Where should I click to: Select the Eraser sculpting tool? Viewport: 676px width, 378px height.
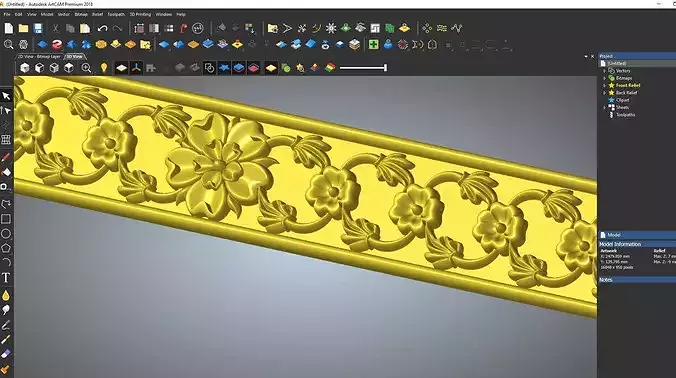[x=6, y=354]
